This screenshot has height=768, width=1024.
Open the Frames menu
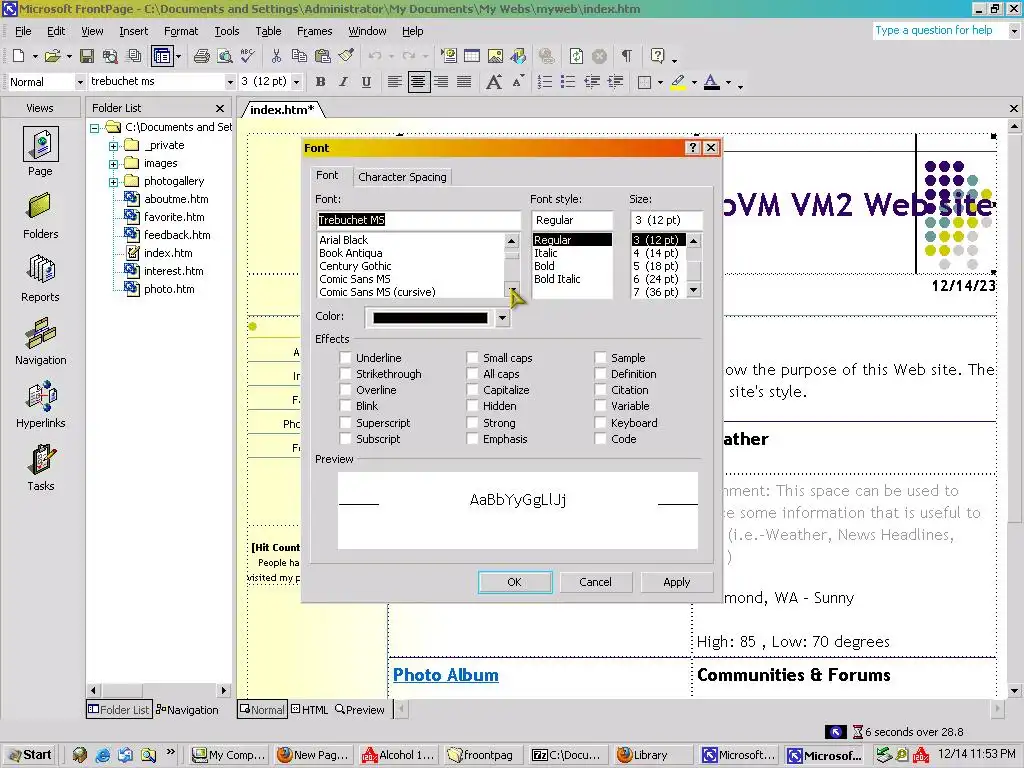click(x=314, y=31)
